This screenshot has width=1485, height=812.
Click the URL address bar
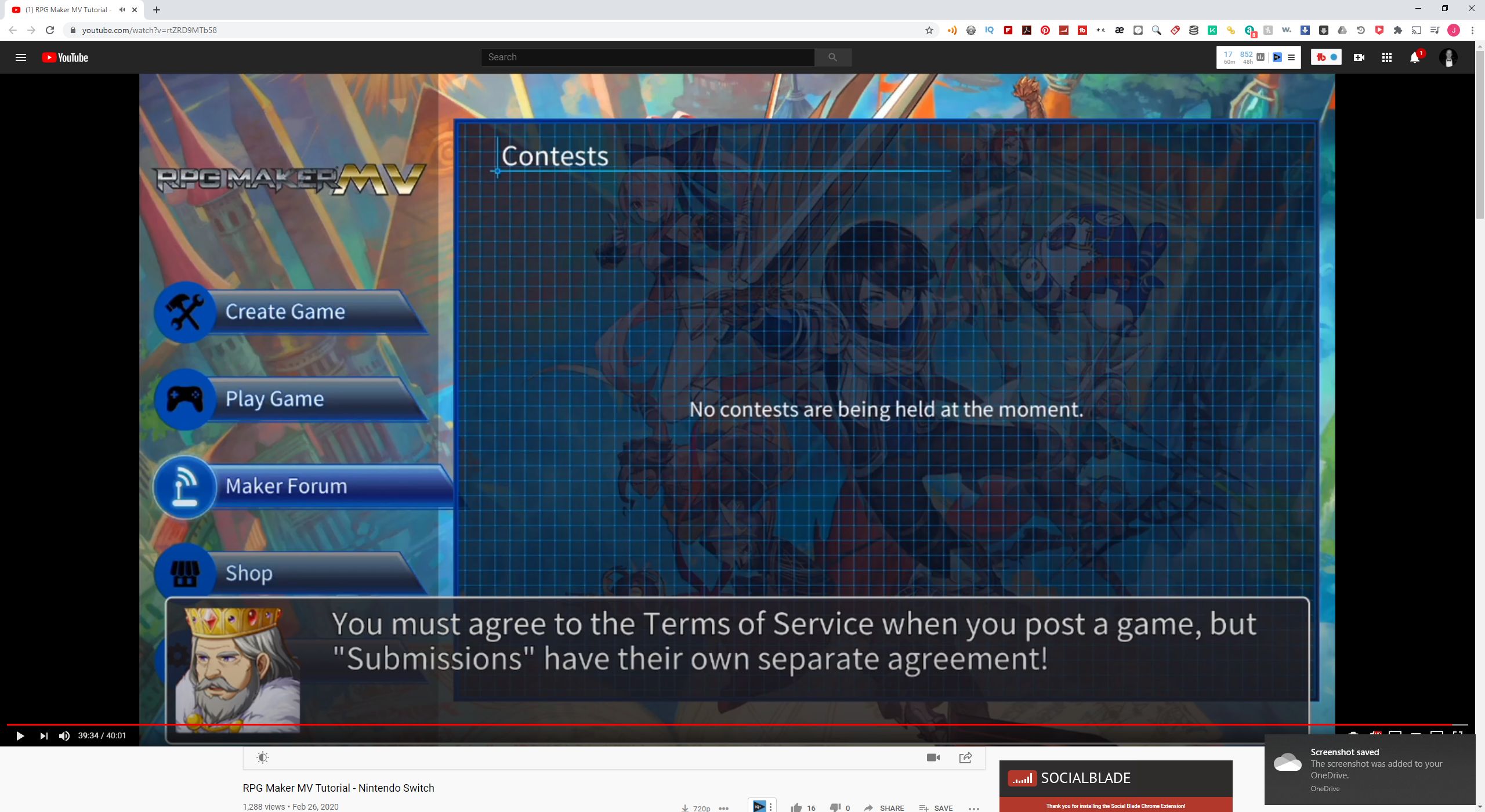pos(499,30)
